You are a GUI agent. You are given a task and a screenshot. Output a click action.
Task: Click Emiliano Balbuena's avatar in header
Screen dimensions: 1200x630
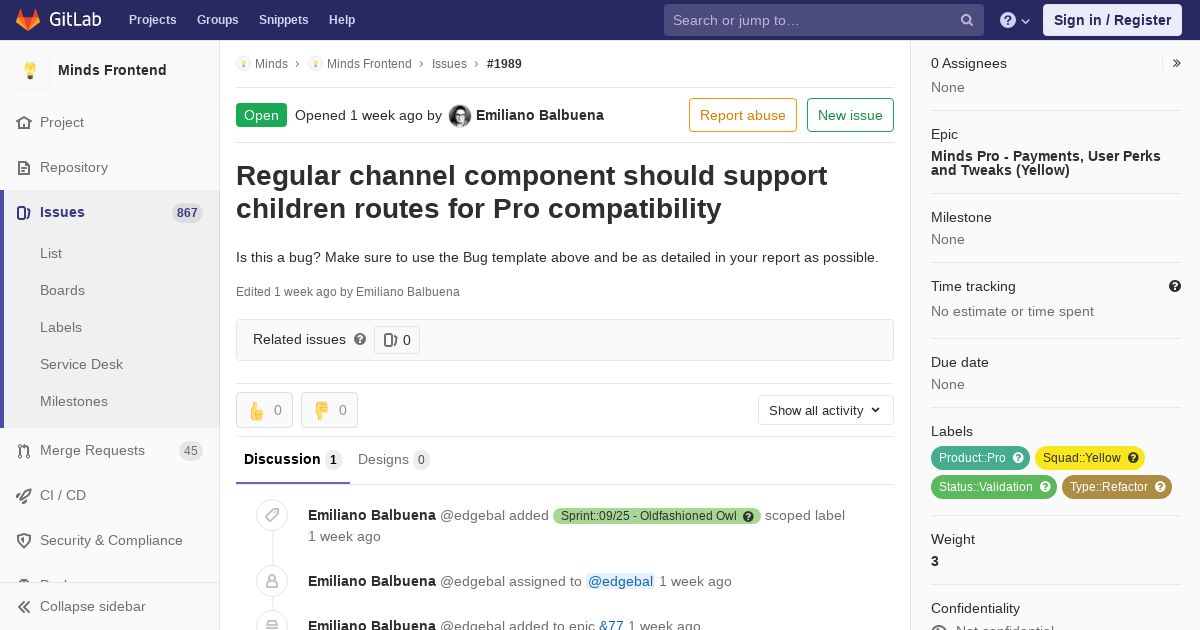pos(460,116)
